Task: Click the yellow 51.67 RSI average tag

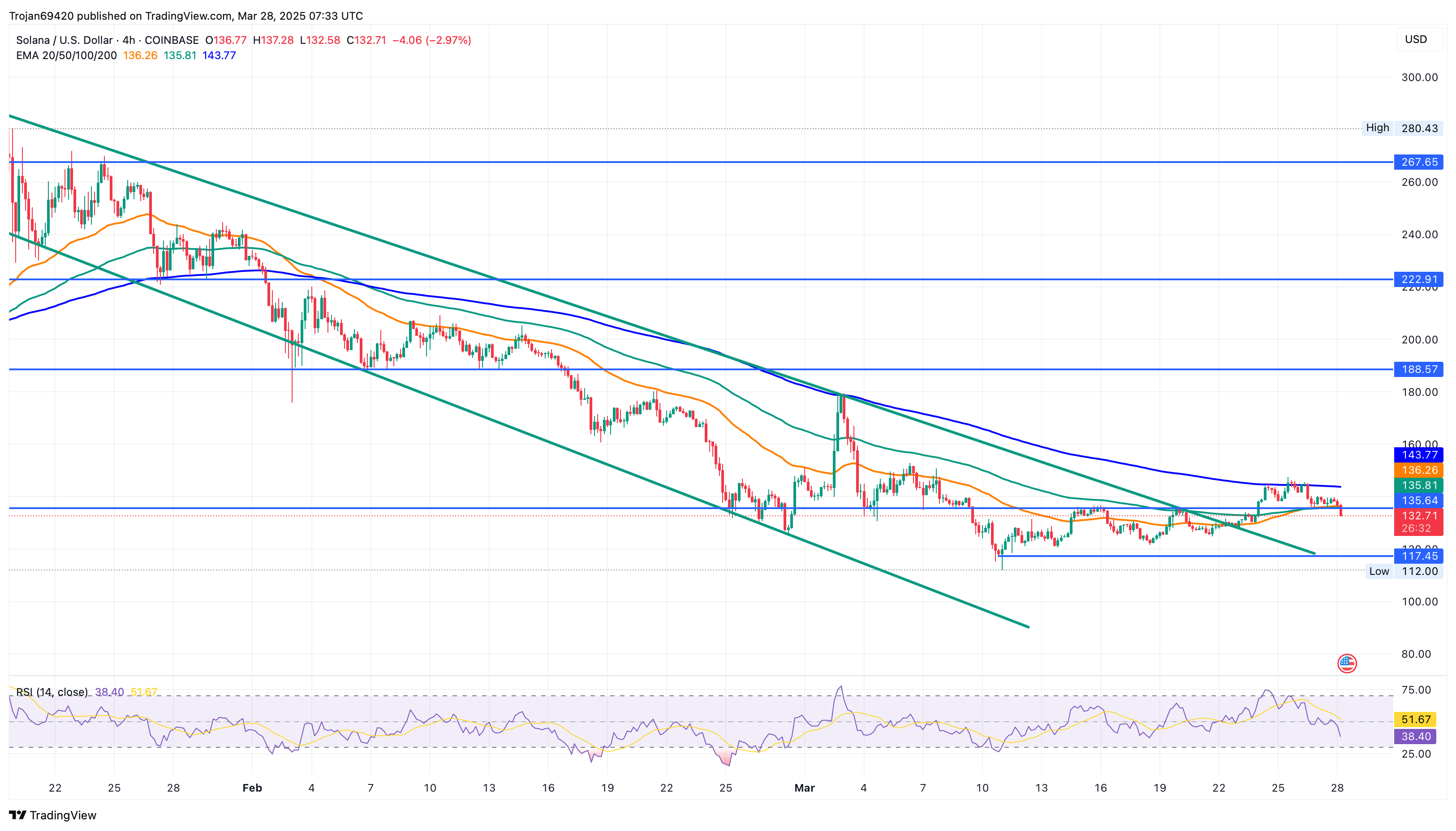Action: tap(1416, 720)
